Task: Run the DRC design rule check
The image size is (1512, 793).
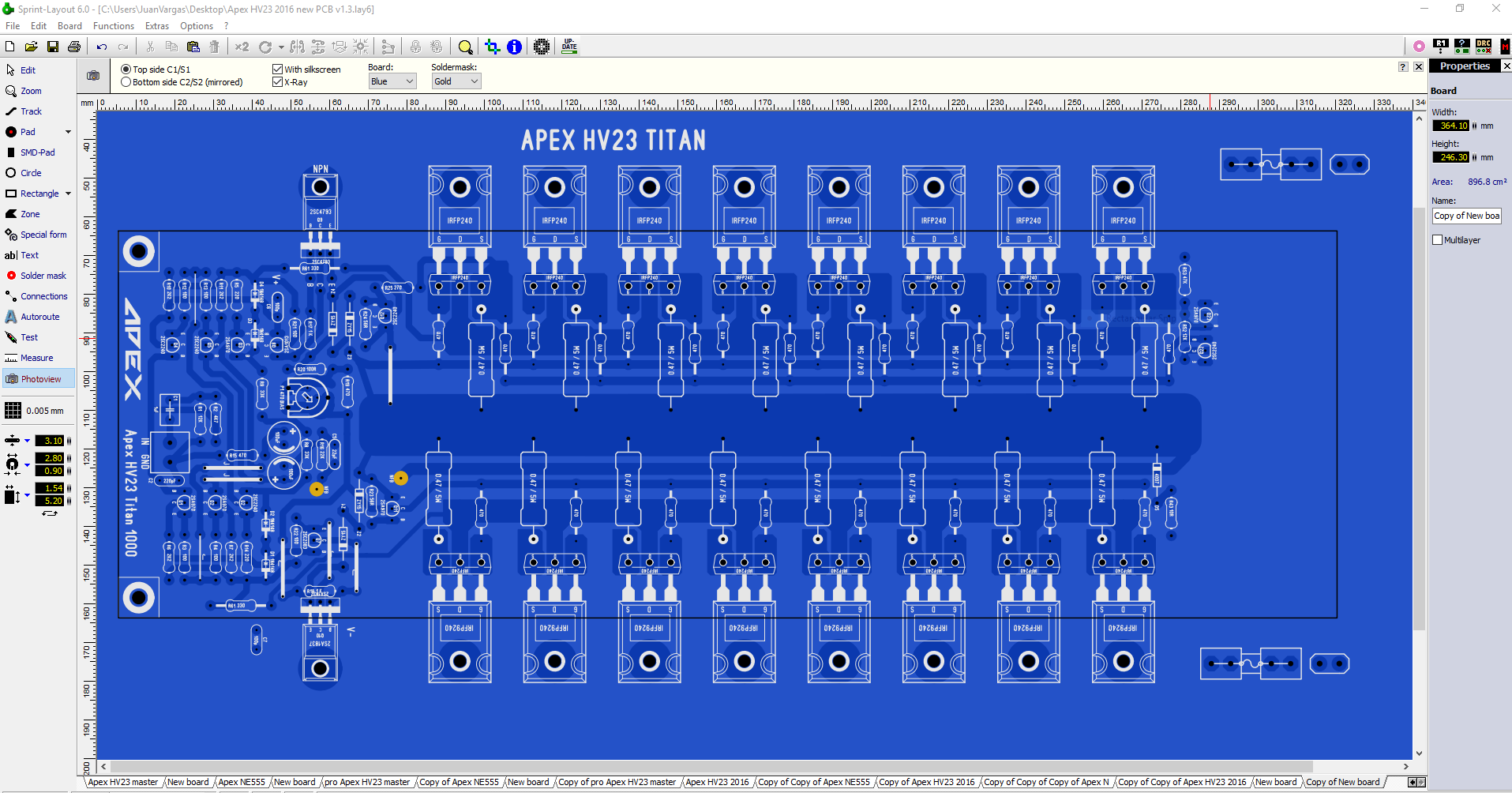Action: pos(1484,47)
